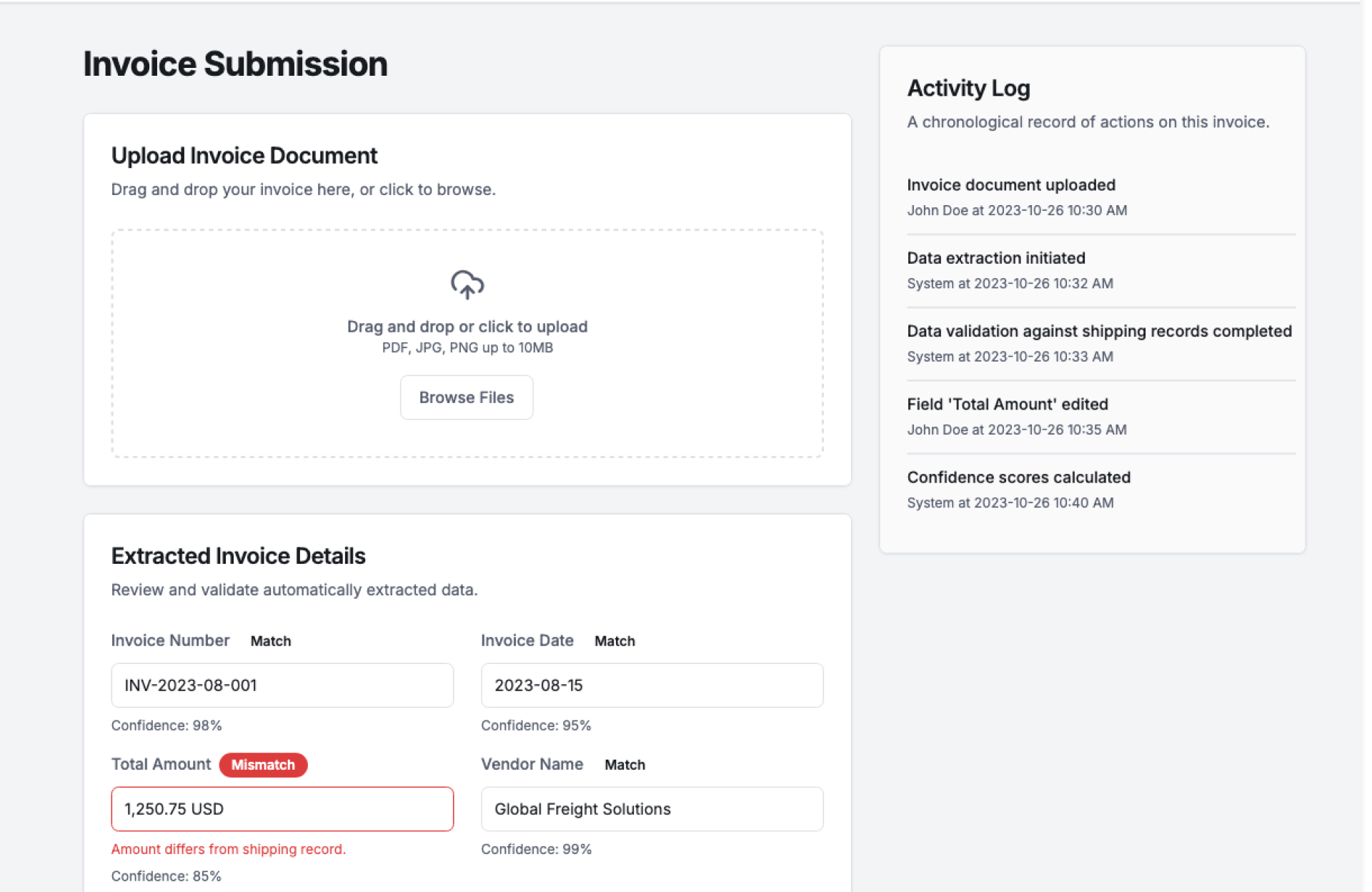
Task: Click the Activity Log heading
Action: pyautogui.click(x=968, y=88)
